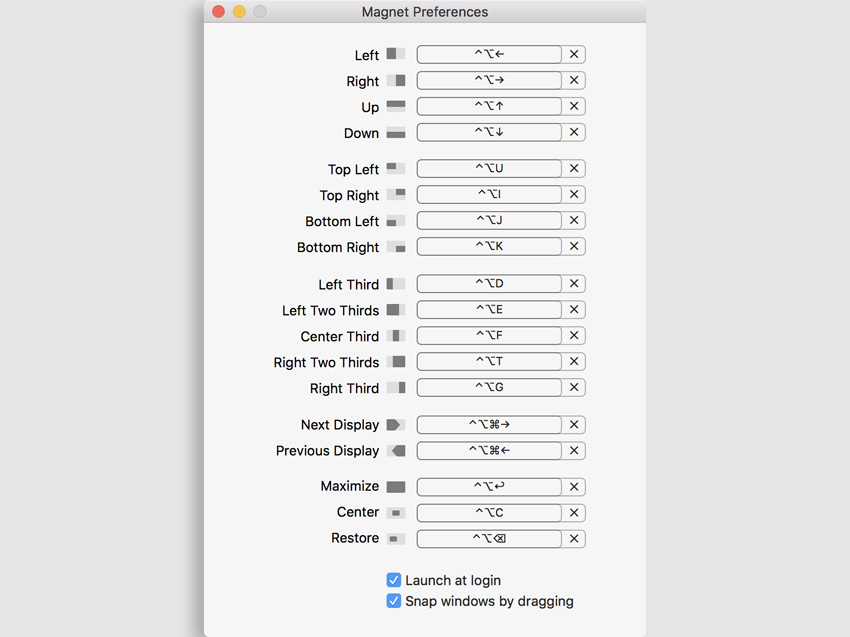Disable the Launch at login checkbox
Viewport: 850px width, 637px height.
coord(394,580)
